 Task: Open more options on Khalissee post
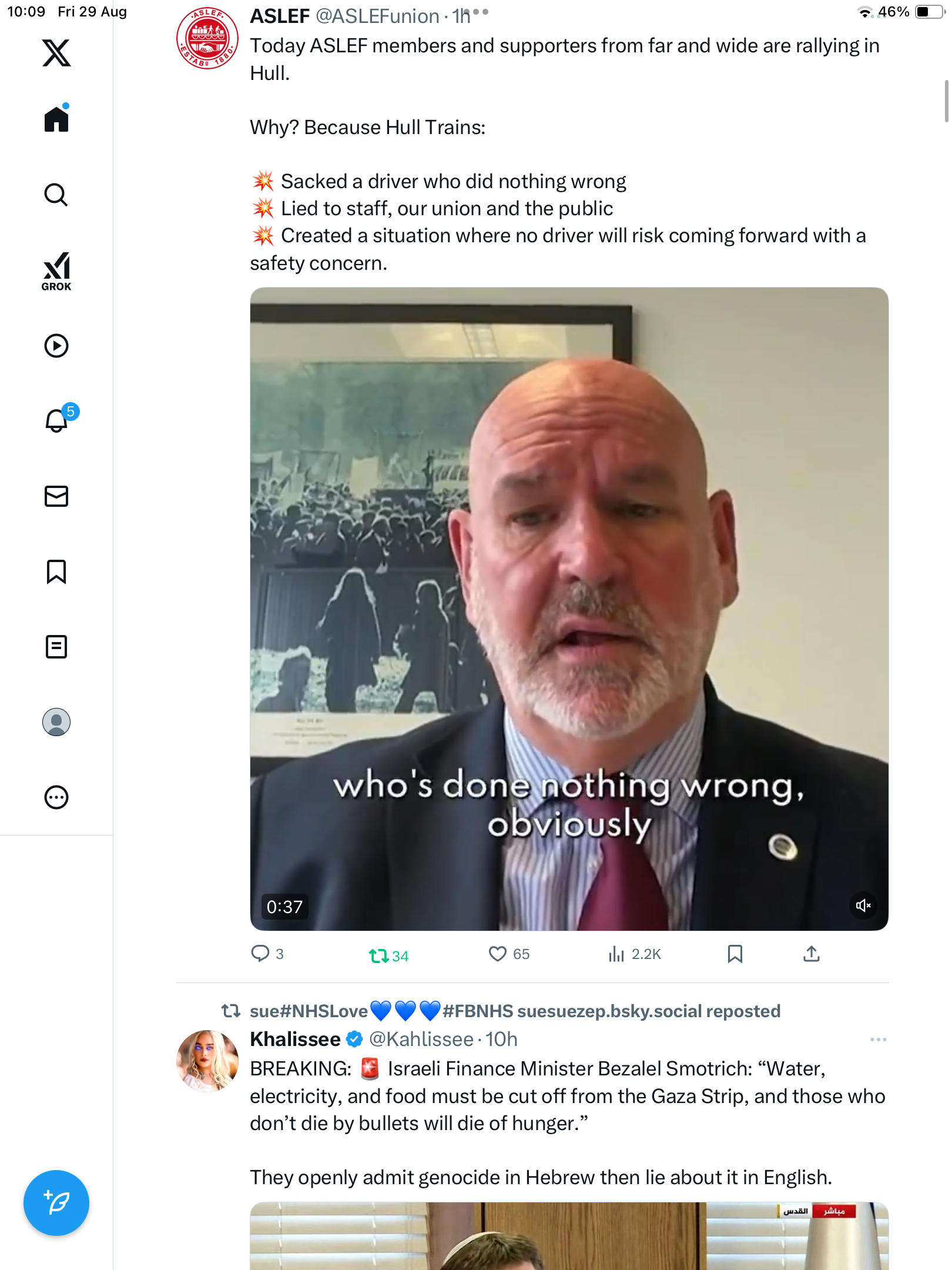pyautogui.click(x=878, y=1040)
